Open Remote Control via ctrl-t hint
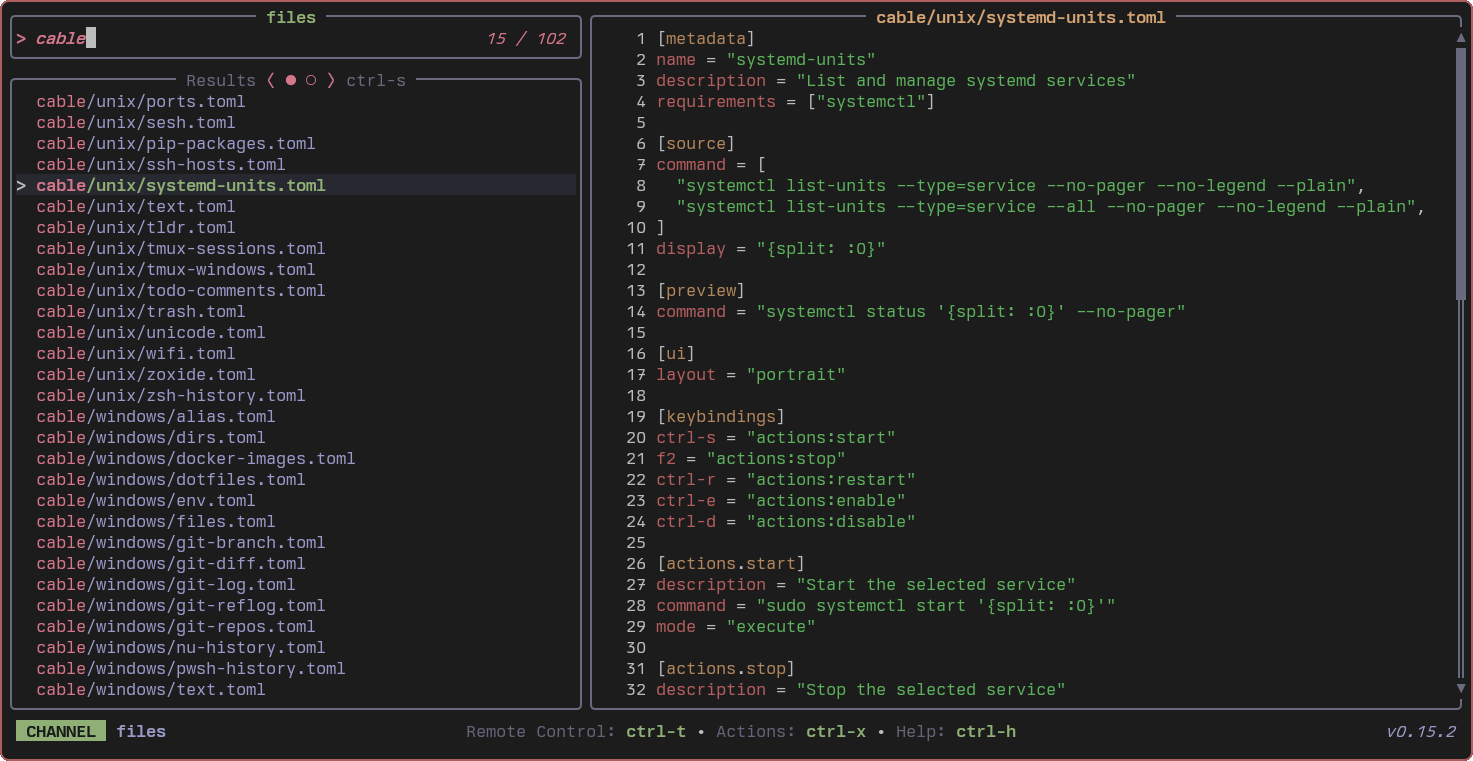 (656, 731)
